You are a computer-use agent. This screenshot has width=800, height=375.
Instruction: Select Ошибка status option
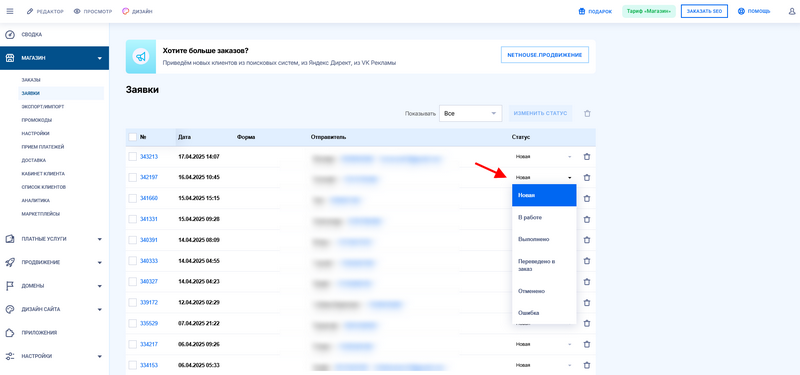coord(544,313)
